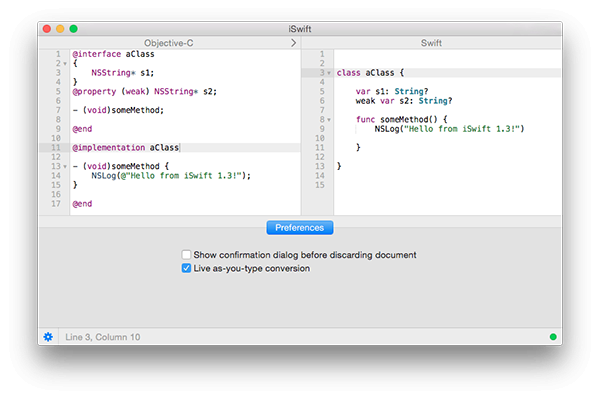Click 'class aClass {' in Swift pane
The width and height of the screenshot is (600, 399).
pos(370,73)
